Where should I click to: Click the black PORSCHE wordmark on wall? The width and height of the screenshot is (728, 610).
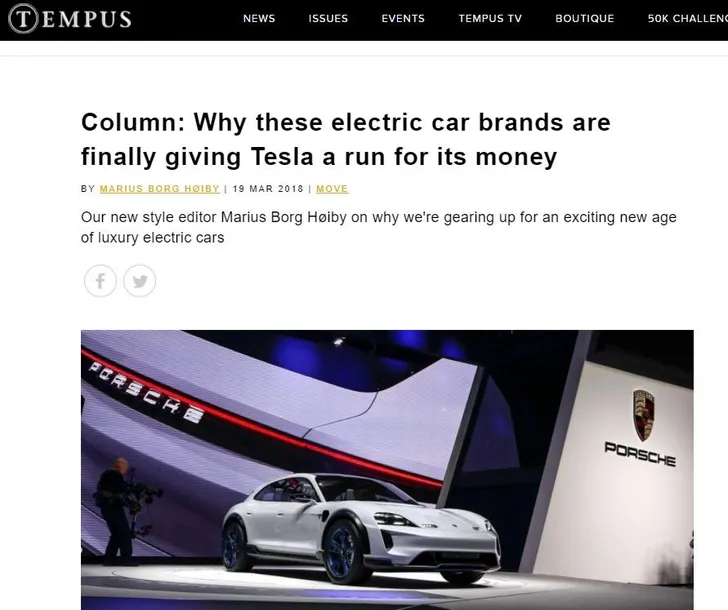point(640,454)
